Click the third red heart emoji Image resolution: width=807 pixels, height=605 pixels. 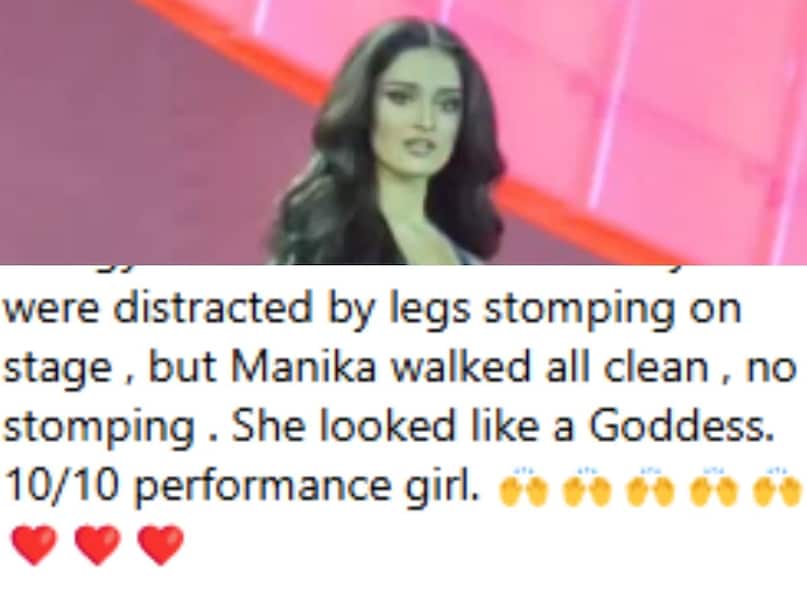tap(161, 545)
